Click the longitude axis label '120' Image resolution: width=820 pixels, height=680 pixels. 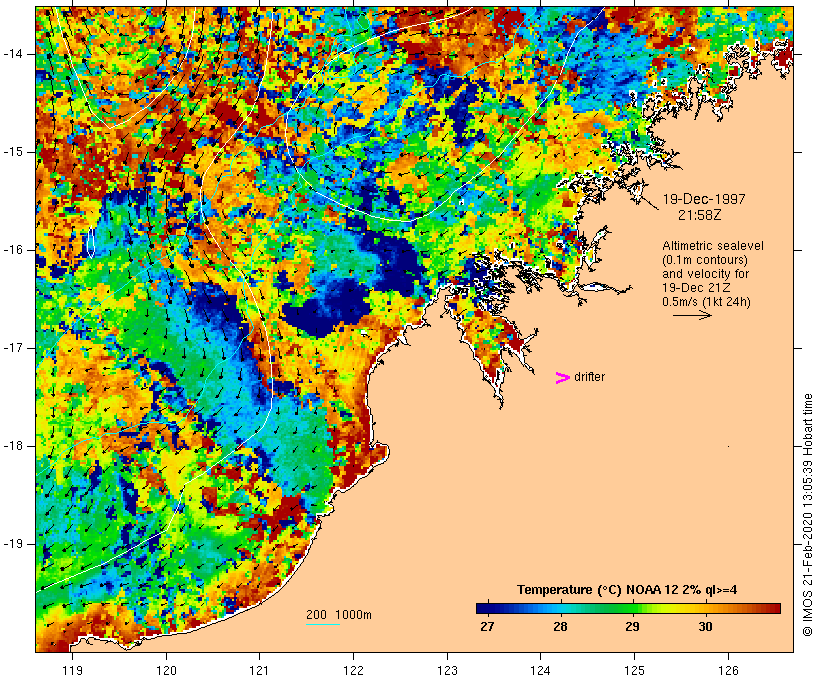[x=166, y=670]
